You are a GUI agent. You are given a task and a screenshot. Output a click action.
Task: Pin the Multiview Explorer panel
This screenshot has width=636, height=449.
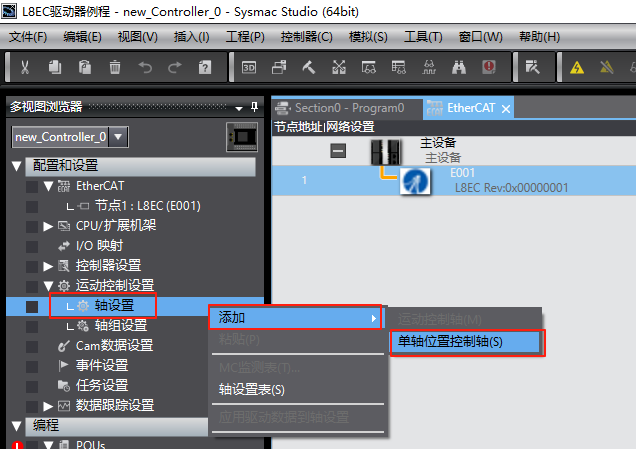254,107
